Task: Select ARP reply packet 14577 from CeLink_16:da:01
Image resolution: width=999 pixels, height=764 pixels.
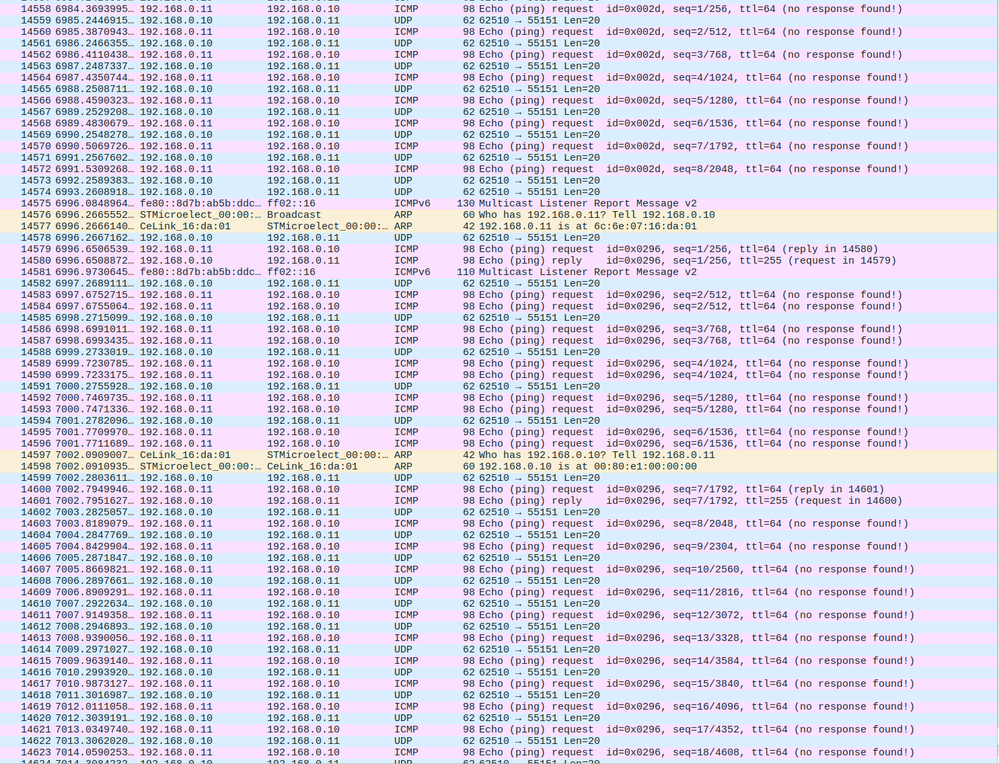Action: pos(499,227)
